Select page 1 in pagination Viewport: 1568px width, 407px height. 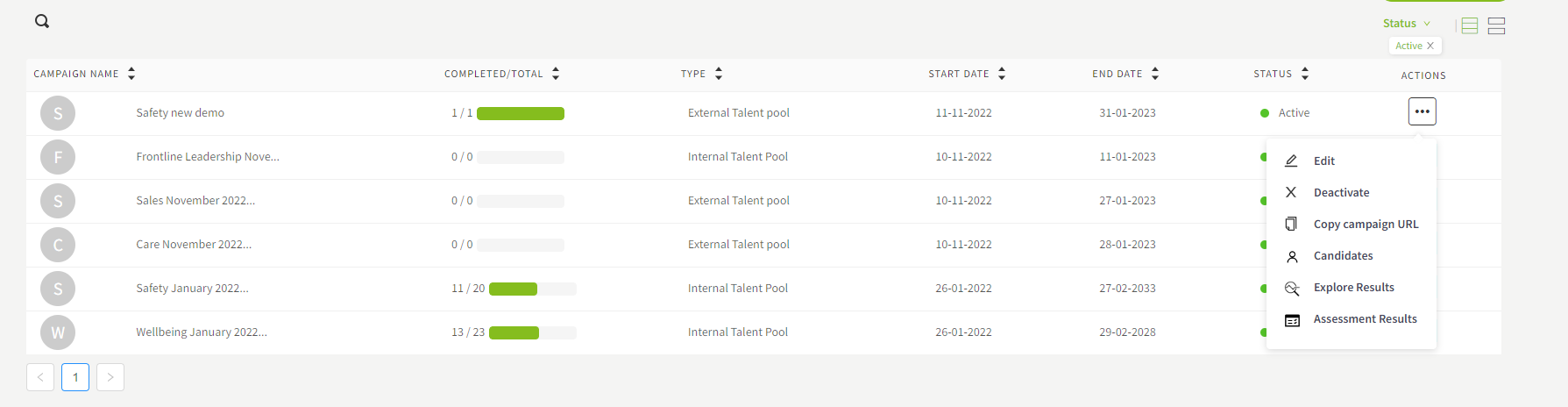pyautogui.click(x=75, y=377)
